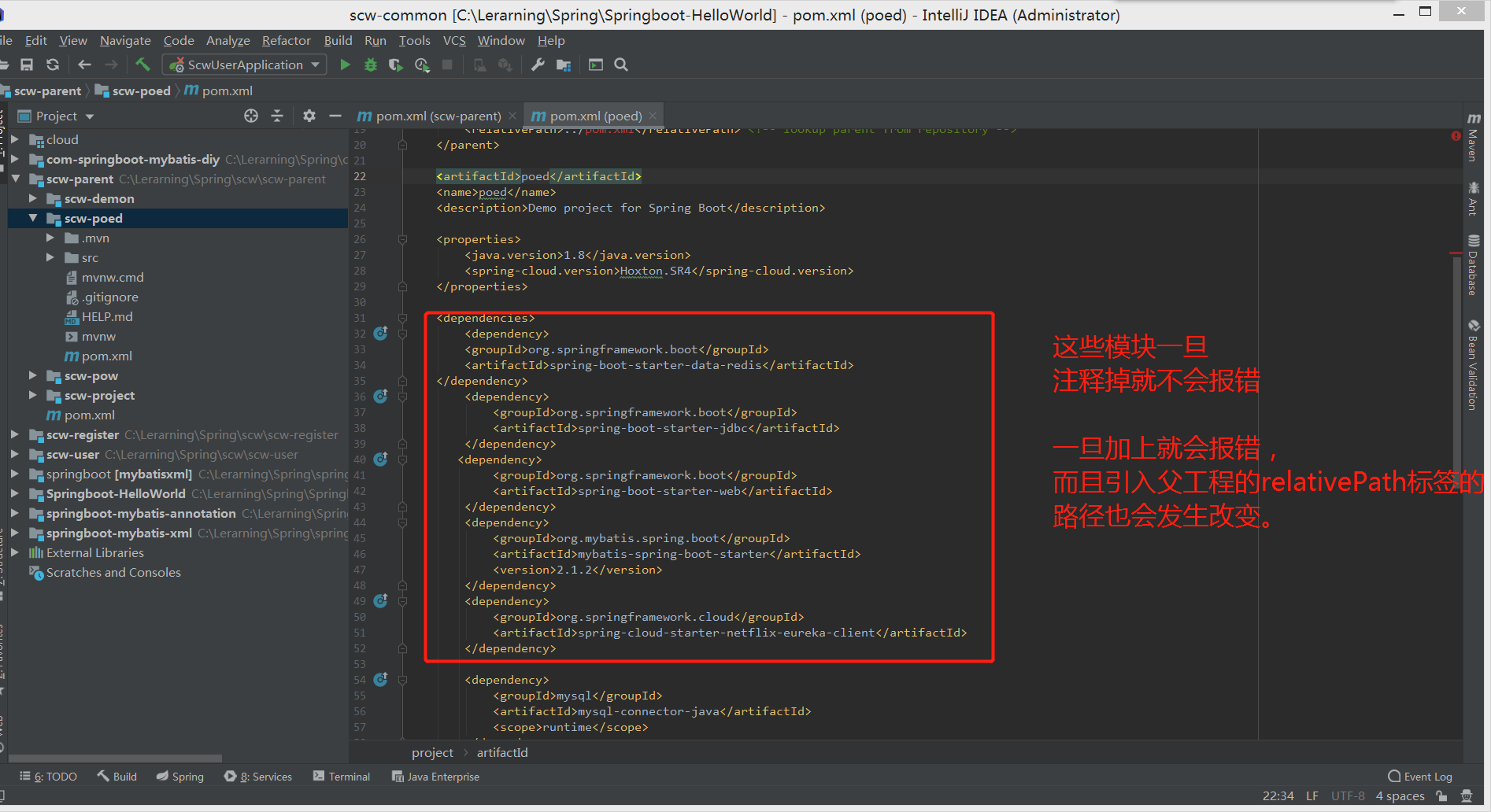Expand the .mvn folder

(50, 238)
